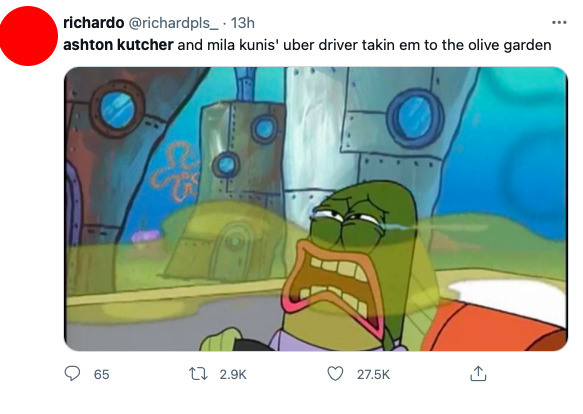Open the share upload-arrow icon
Screen dimensions: 583x414
(478, 373)
